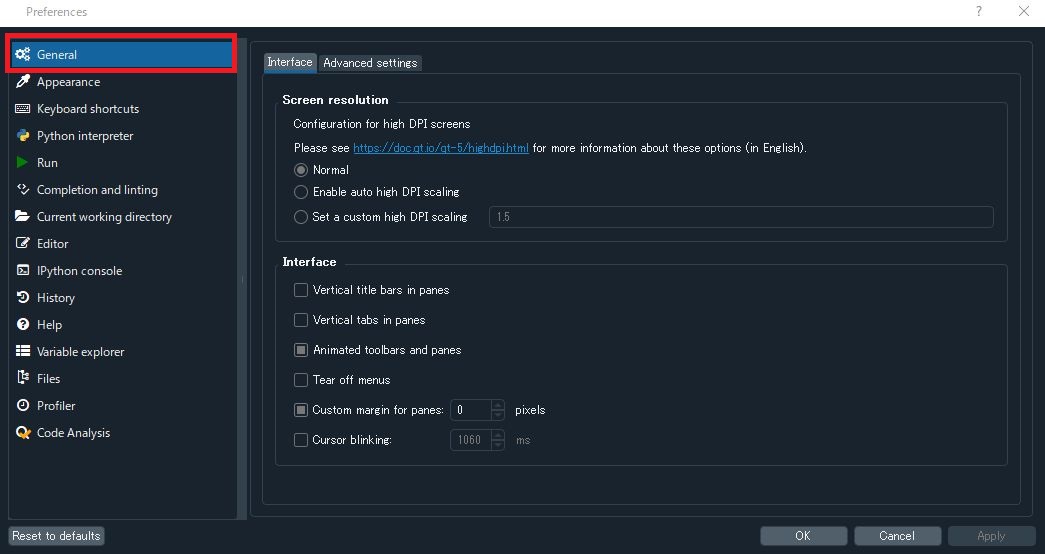The image size is (1045, 554).
Task: Open the Editor preferences section
Action: pos(53,244)
